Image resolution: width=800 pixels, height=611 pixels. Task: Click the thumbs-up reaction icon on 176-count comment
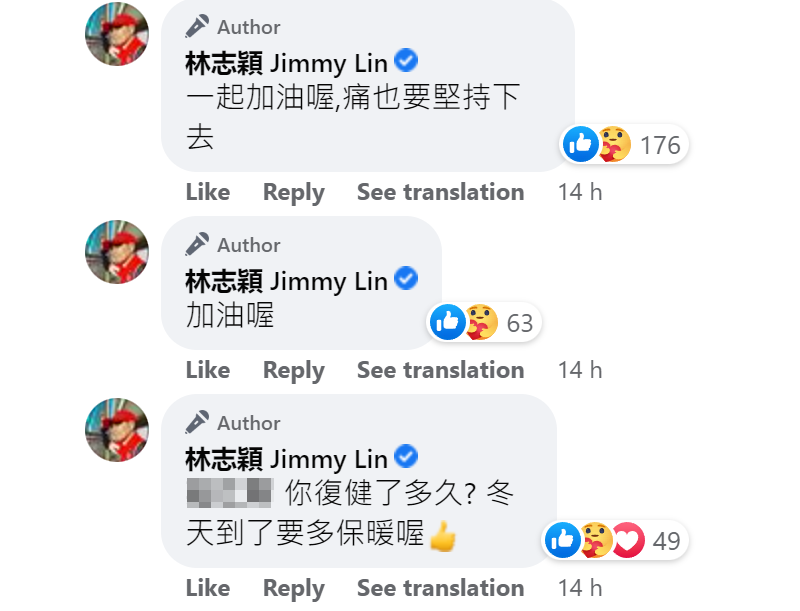[581, 144]
